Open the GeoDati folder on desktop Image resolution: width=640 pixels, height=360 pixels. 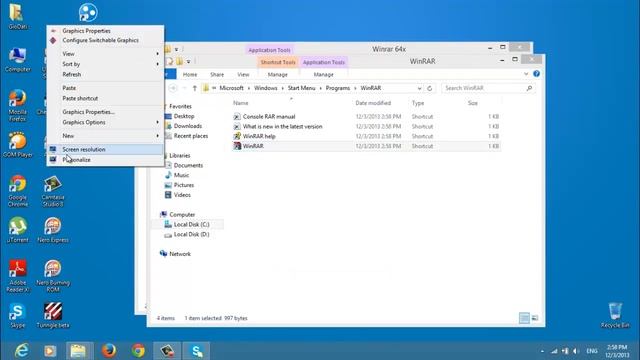pyautogui.click(x=17, y=16)
